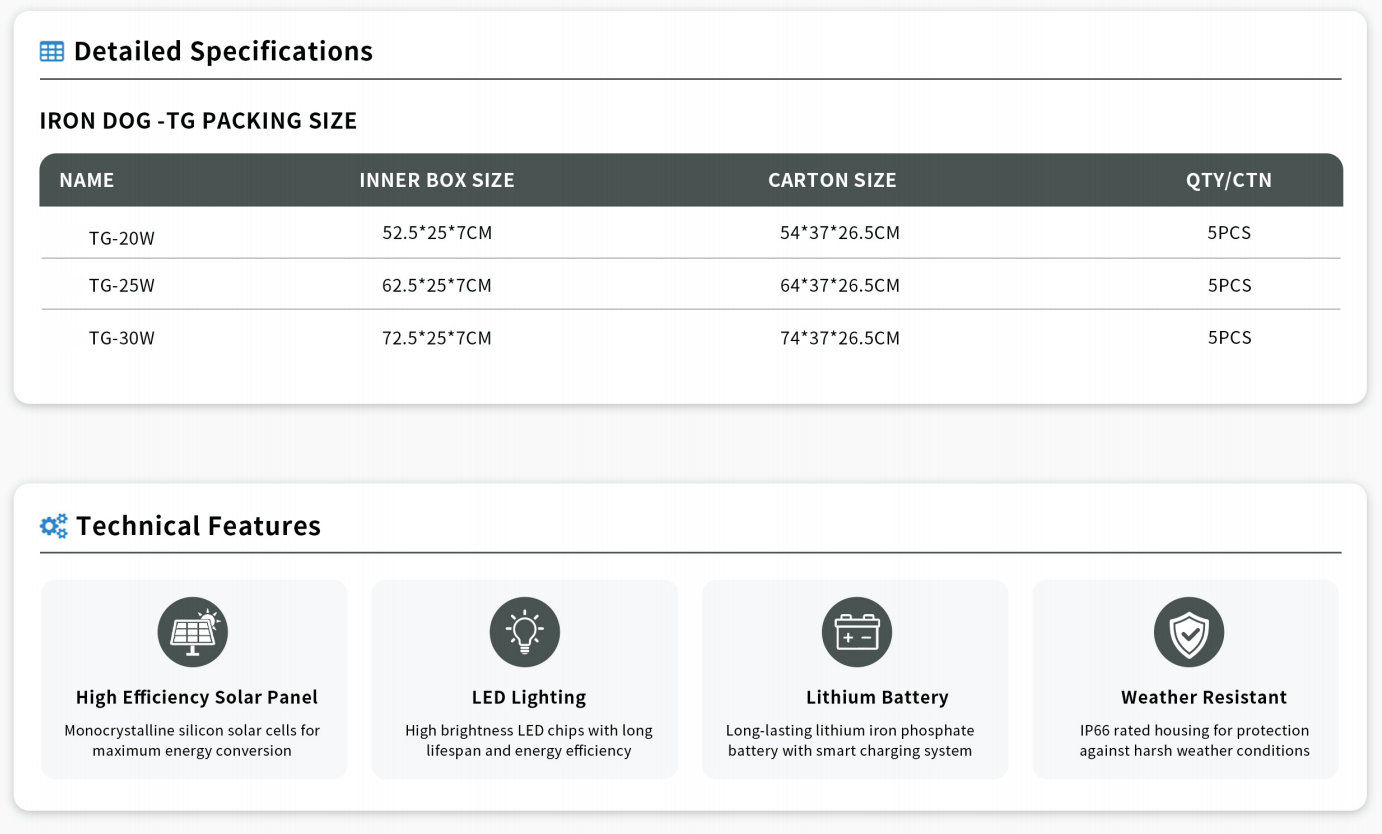This screenshot has height=834, width=1382.
Task: Select the IRON DOG -TG PACKING SIZE title
Action: (198, 121)
